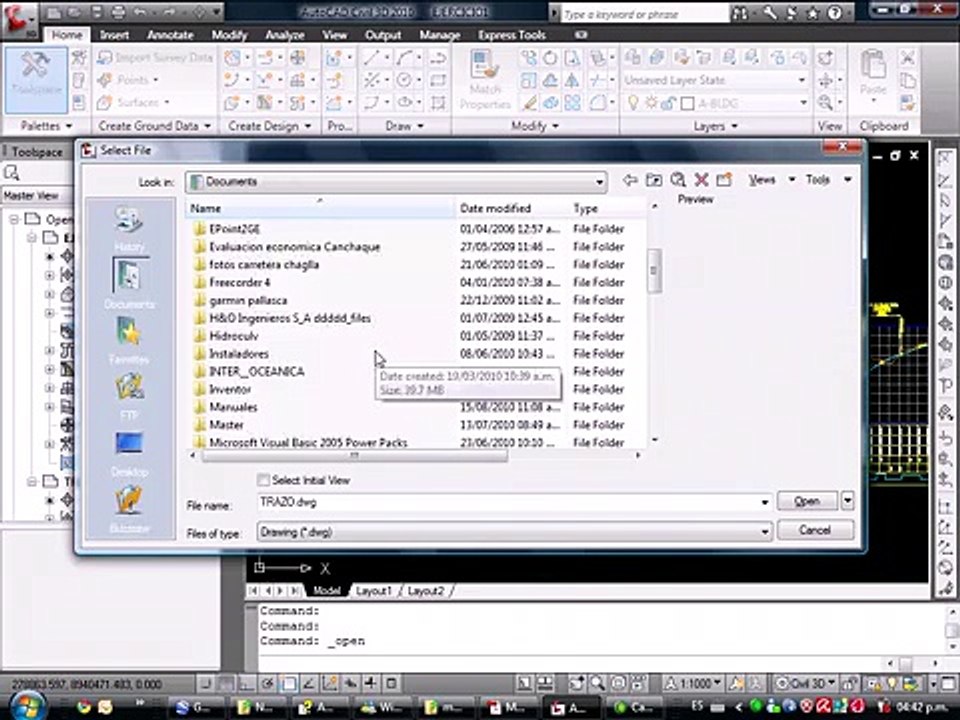Click the search star favorites icon in title bar
960x720 pixels.
pyautogui.click(x=813, y=13)
